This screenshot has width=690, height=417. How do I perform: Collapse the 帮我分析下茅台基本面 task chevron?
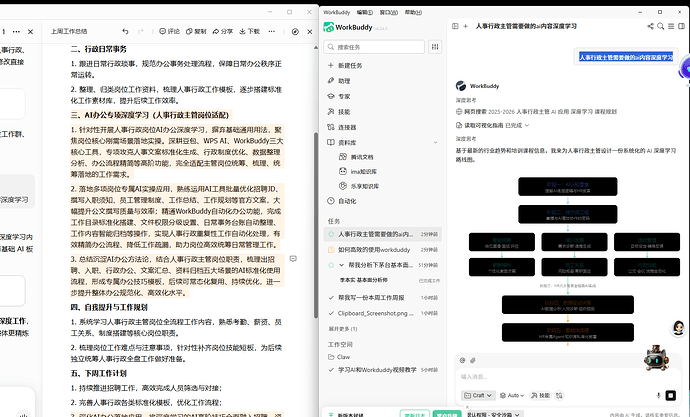(341, 265)
